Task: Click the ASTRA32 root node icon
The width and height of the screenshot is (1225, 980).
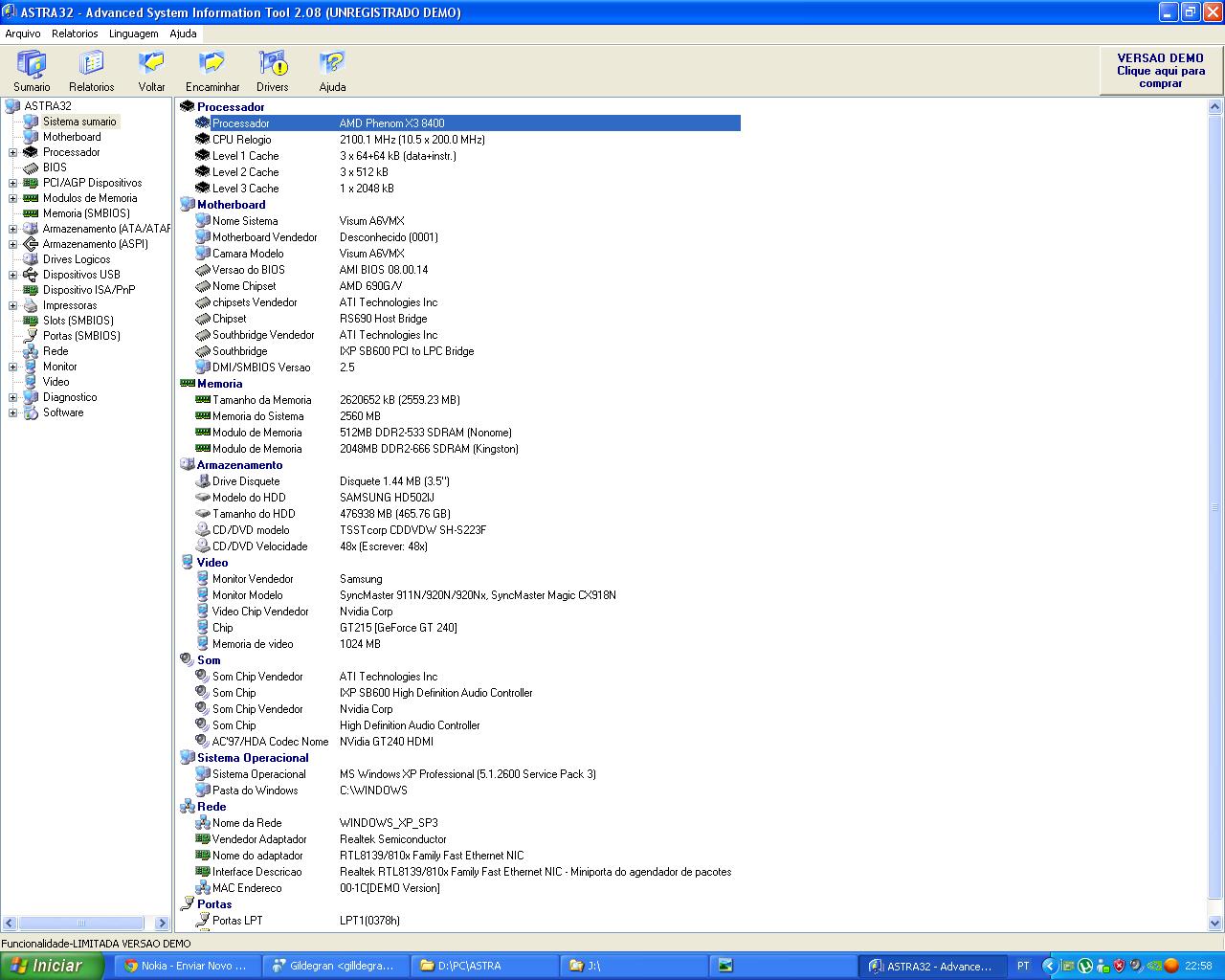Action: pos(12,106)
